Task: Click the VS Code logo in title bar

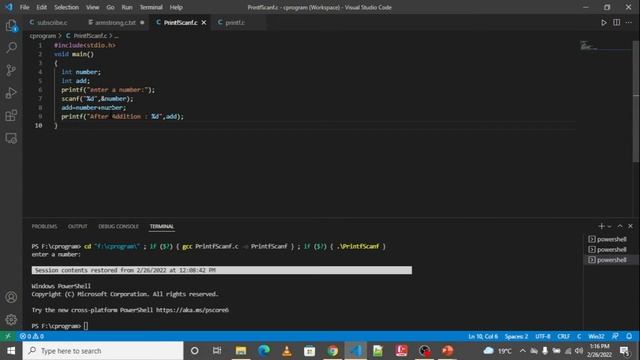Action: point(9,7)
